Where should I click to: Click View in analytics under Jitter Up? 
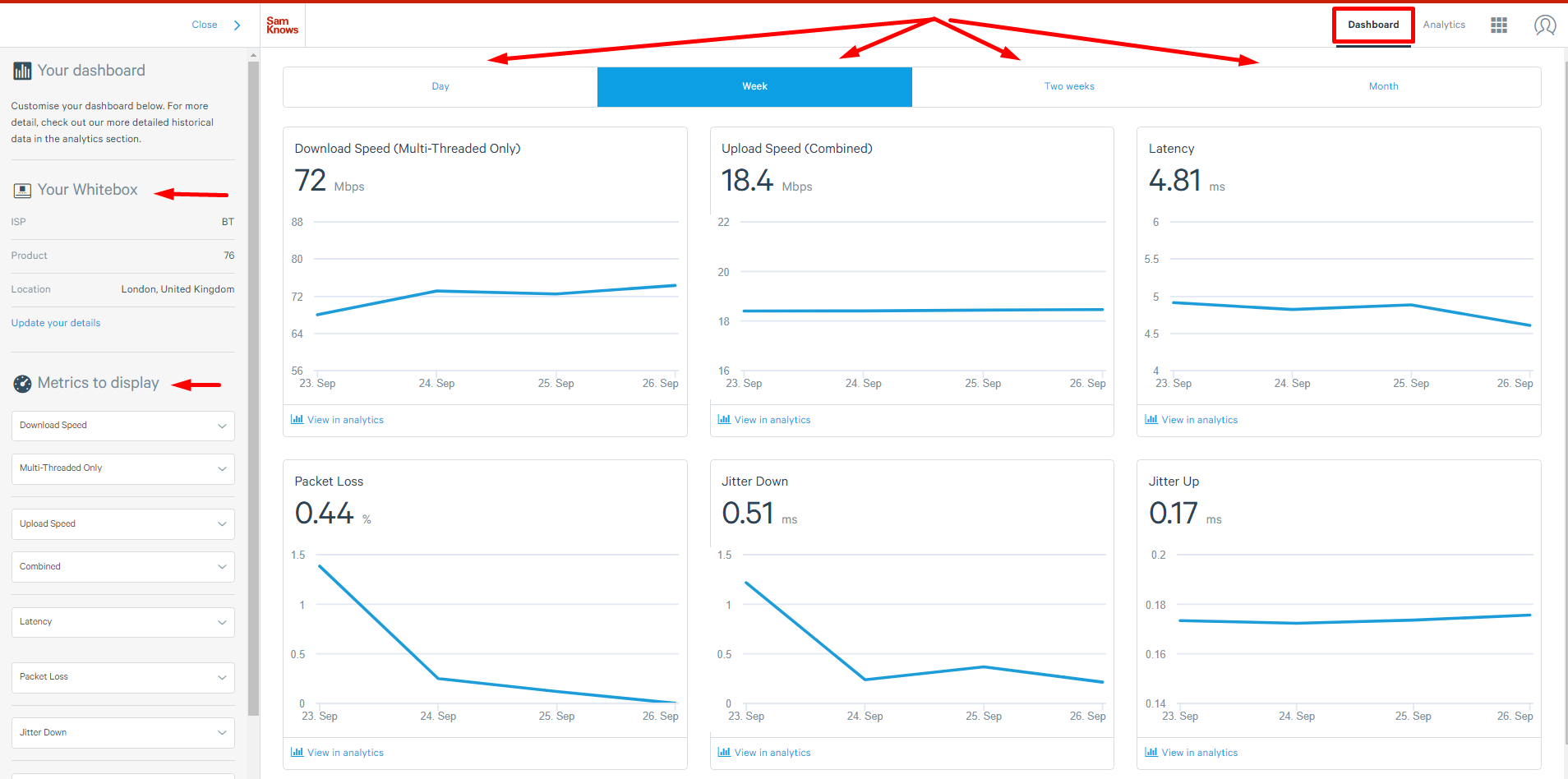[x=1199, y=753]
